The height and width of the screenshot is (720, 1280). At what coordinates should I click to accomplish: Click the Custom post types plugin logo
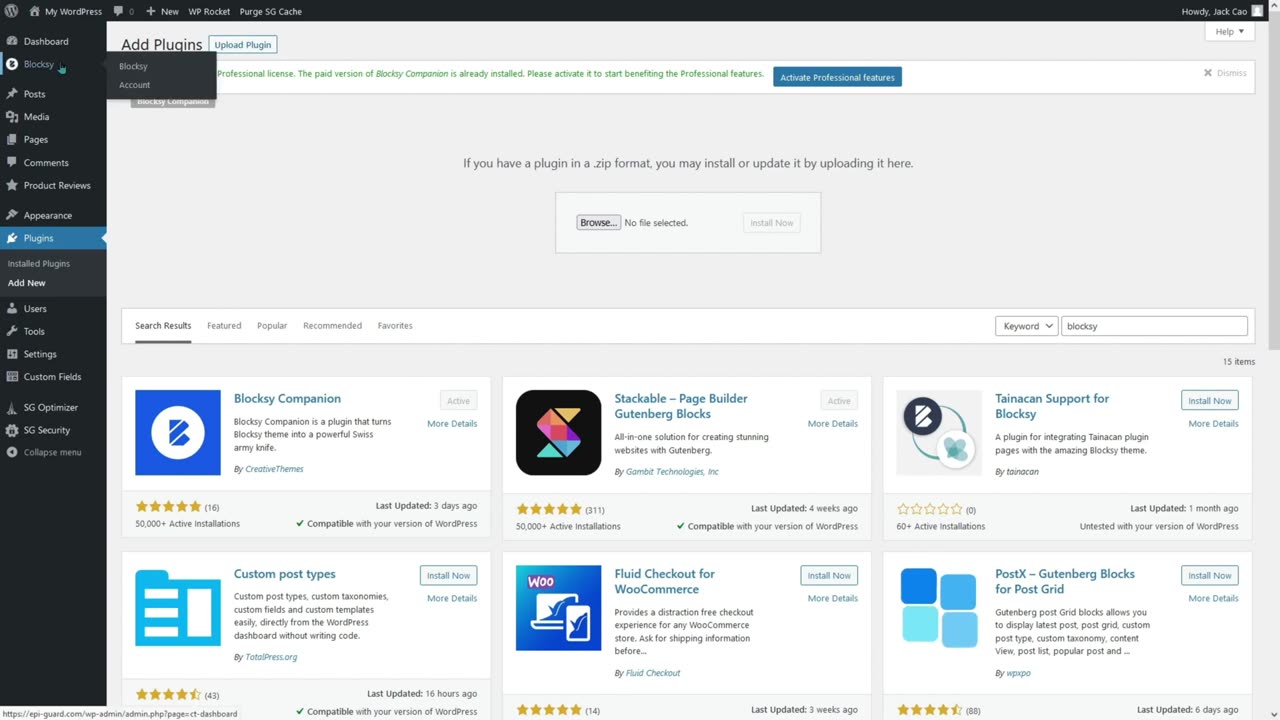click(178, 608)
